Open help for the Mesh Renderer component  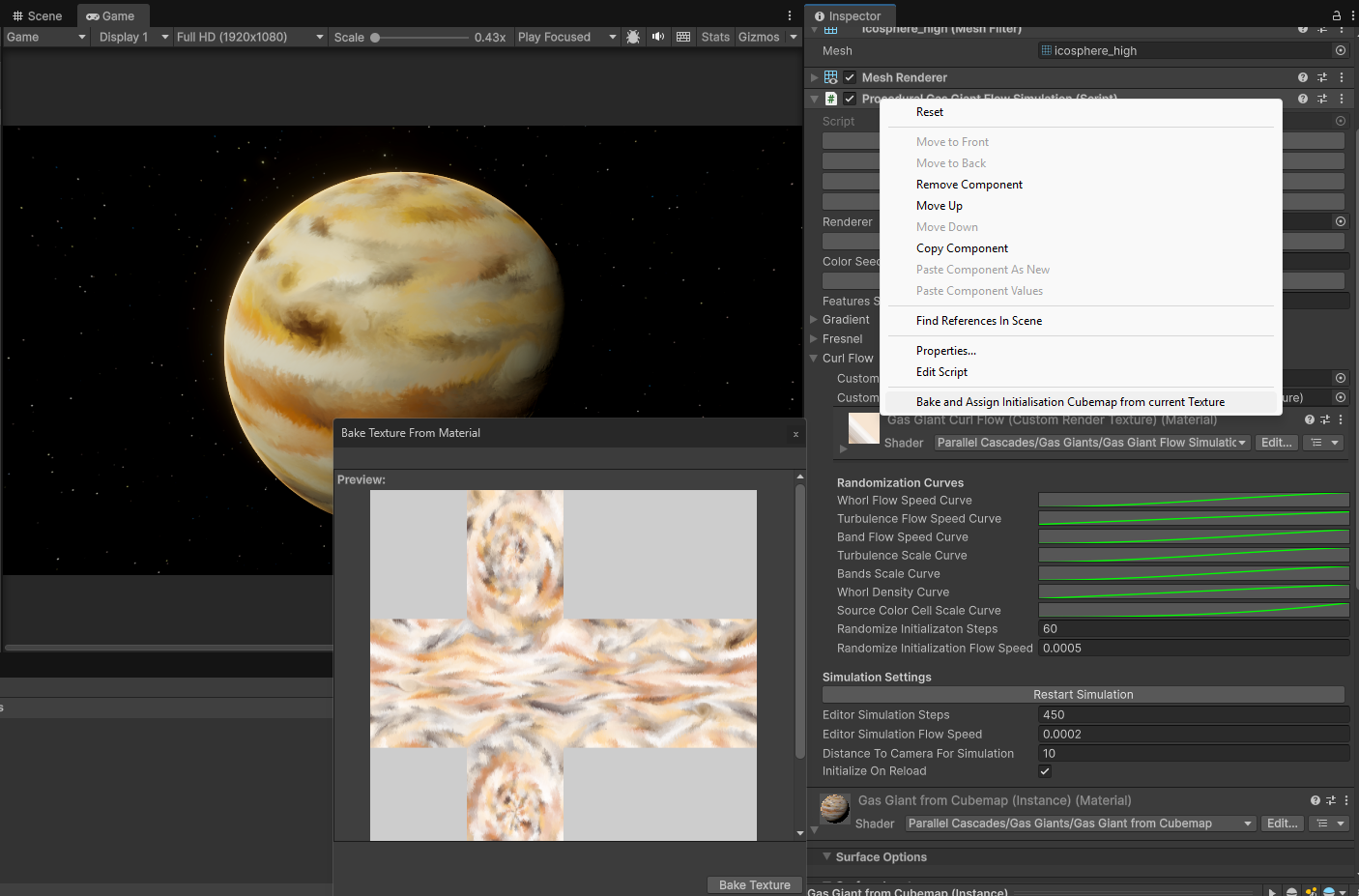[x=1302, y=77]
